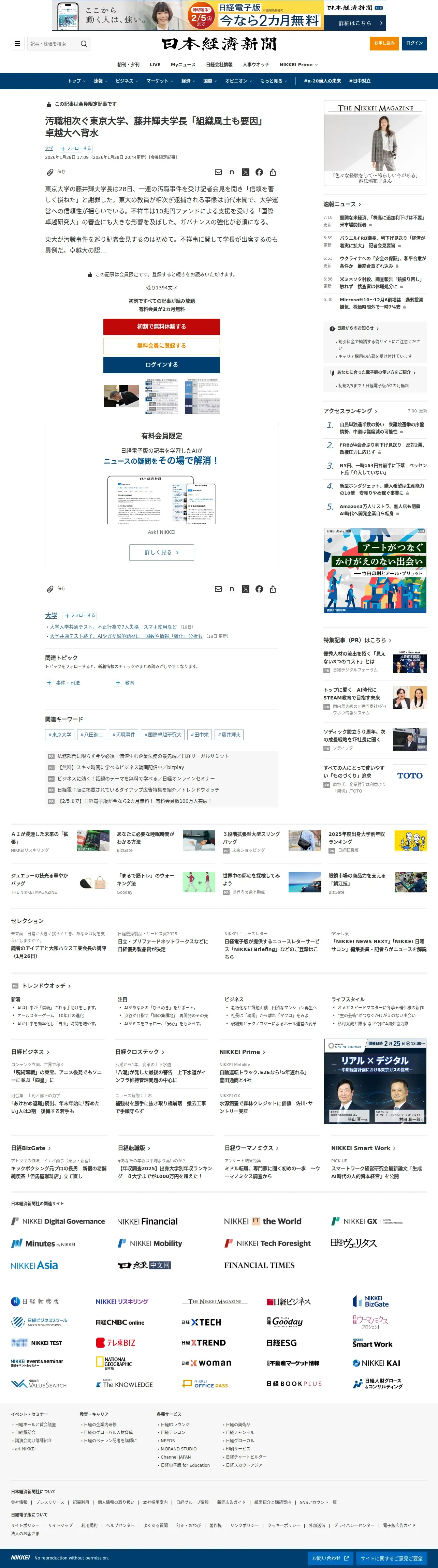
Task: Open the 日経会社情報 menu item
Action: tap(219, 64)
